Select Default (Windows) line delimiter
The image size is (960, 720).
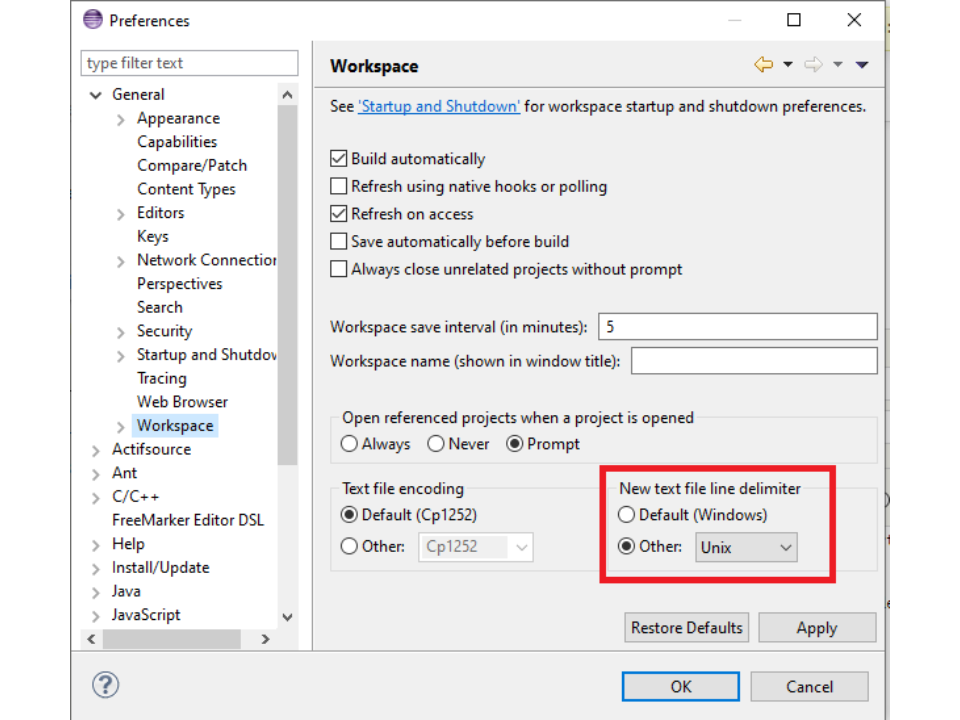pyautogui.click(x=627, y=515)
